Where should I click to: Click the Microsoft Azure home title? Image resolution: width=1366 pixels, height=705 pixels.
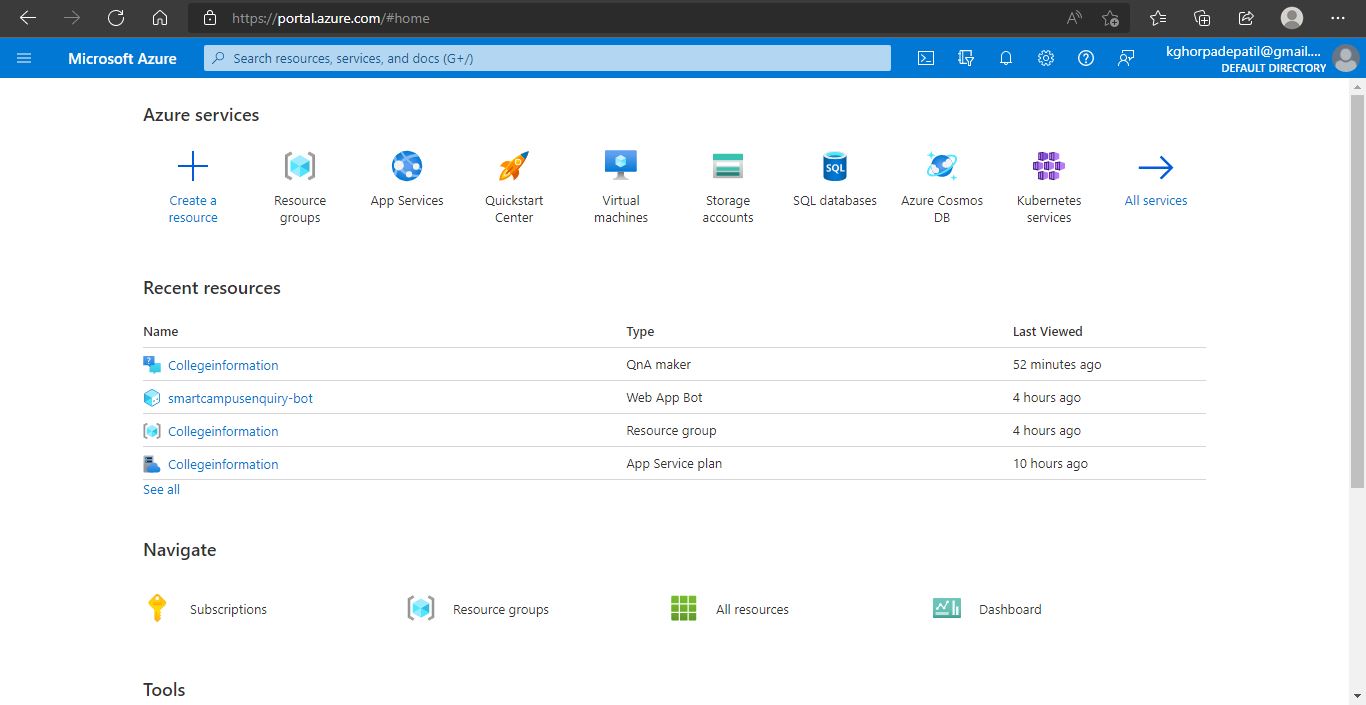tap(122, 58)
